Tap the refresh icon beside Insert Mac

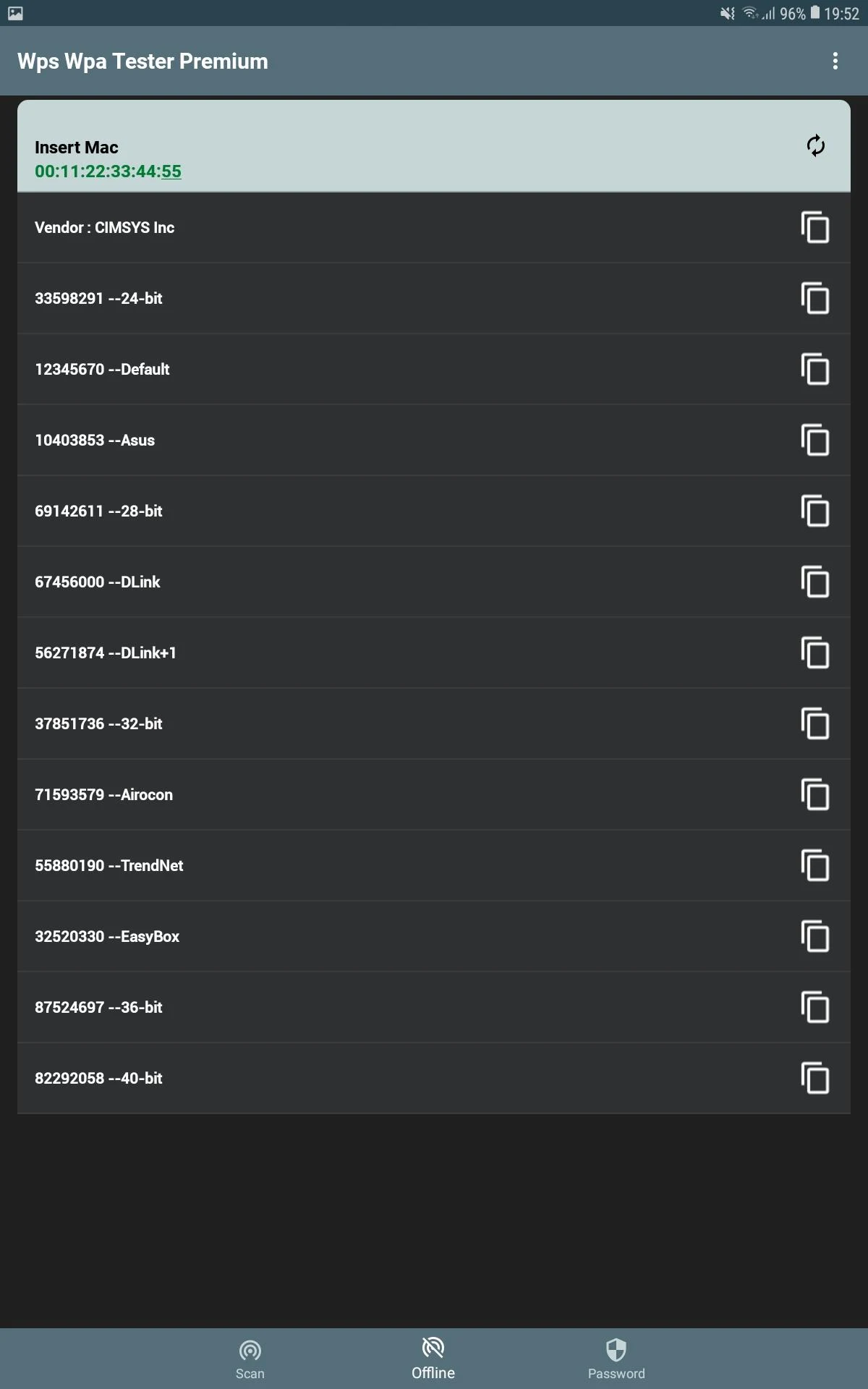pyautogui.click(x=815, y=146)
